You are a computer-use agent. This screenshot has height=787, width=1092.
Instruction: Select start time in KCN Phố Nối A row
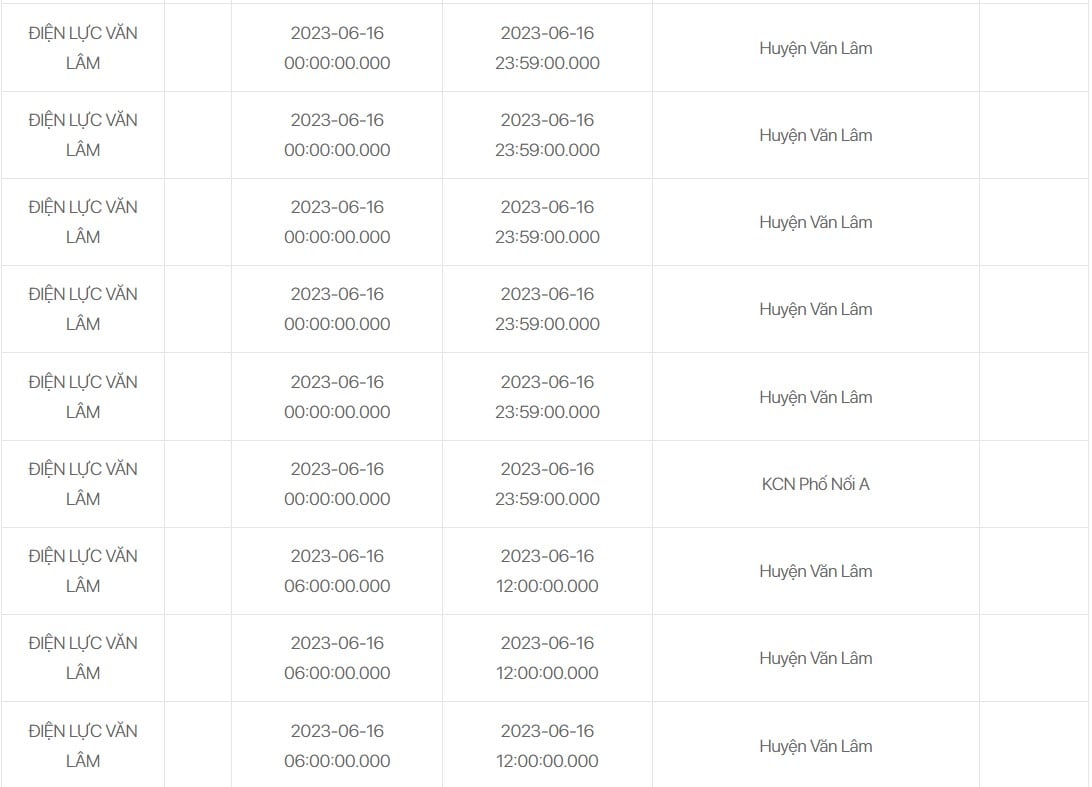tap(337, 484)
